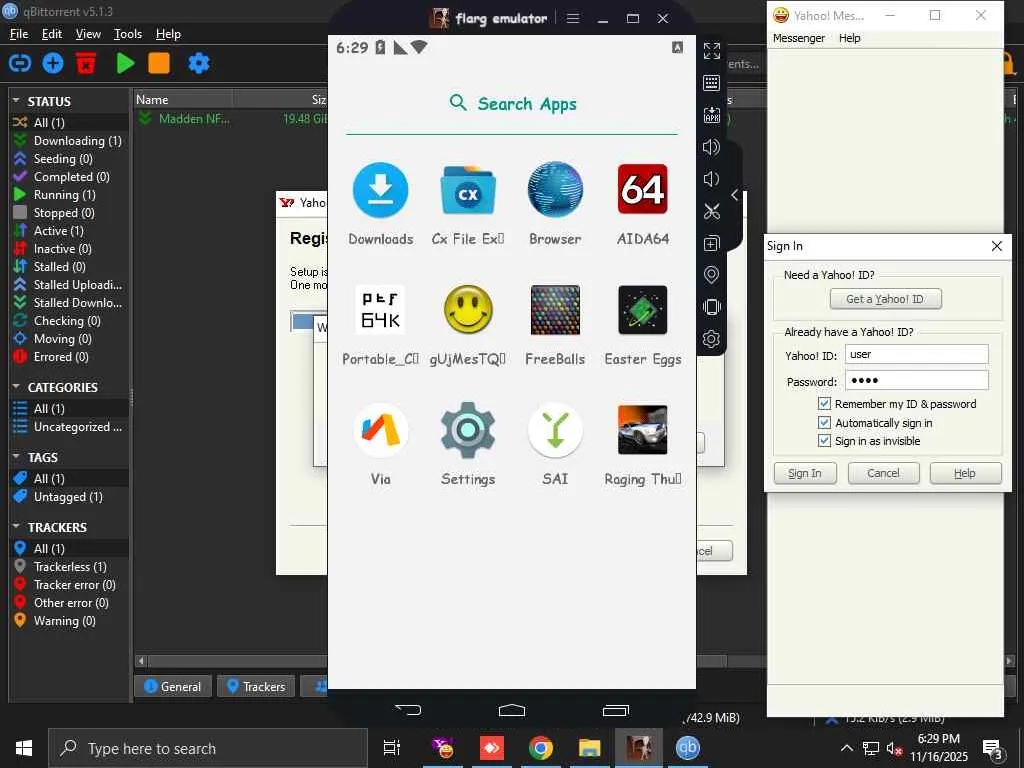Open Yahoo Messenger menu
The image size is (1024, 768).
[799, 38]
